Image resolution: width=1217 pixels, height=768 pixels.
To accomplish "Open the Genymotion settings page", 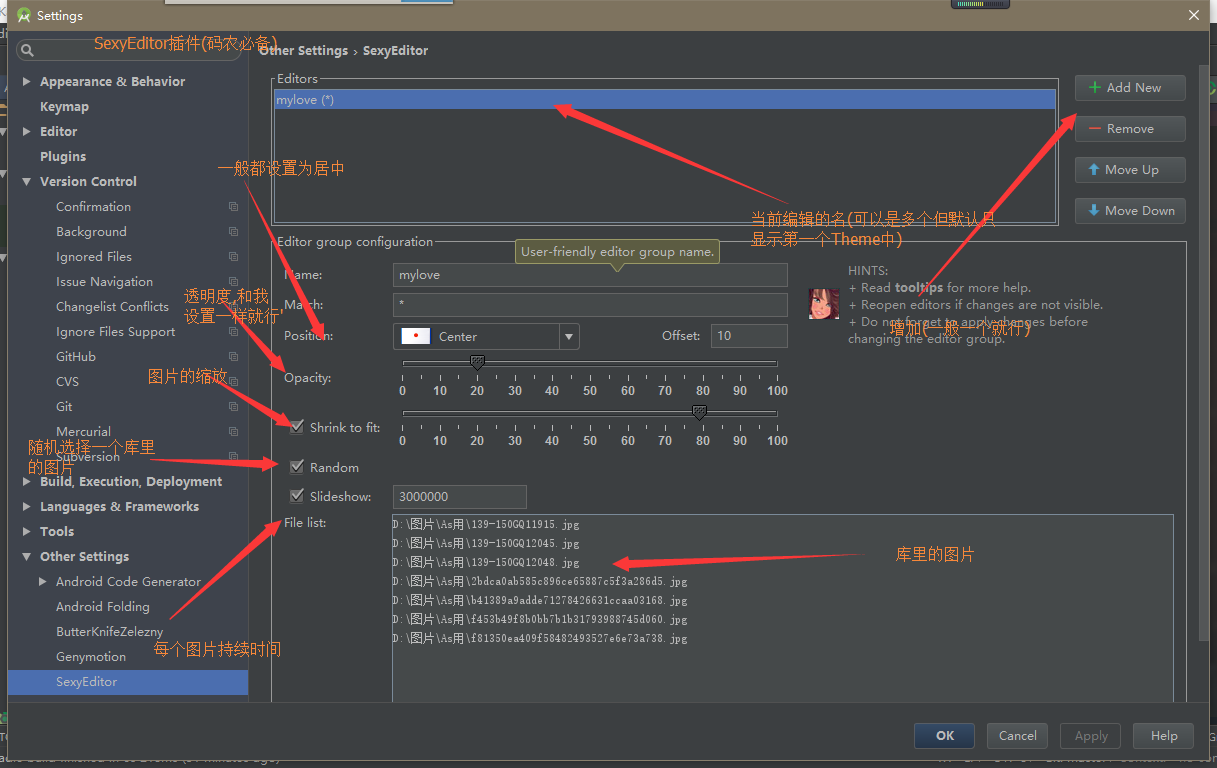I will tap(91, 657).
